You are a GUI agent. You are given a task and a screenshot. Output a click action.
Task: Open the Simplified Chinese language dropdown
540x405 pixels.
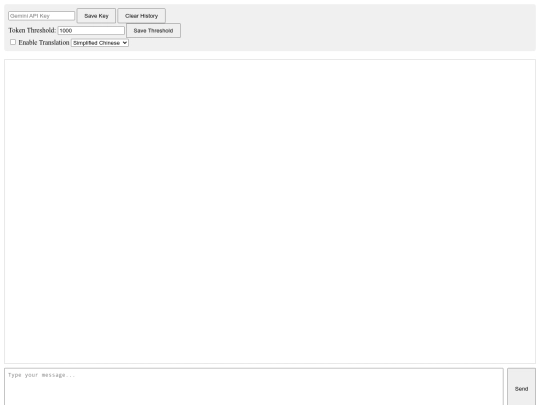(x=100, y=43)
